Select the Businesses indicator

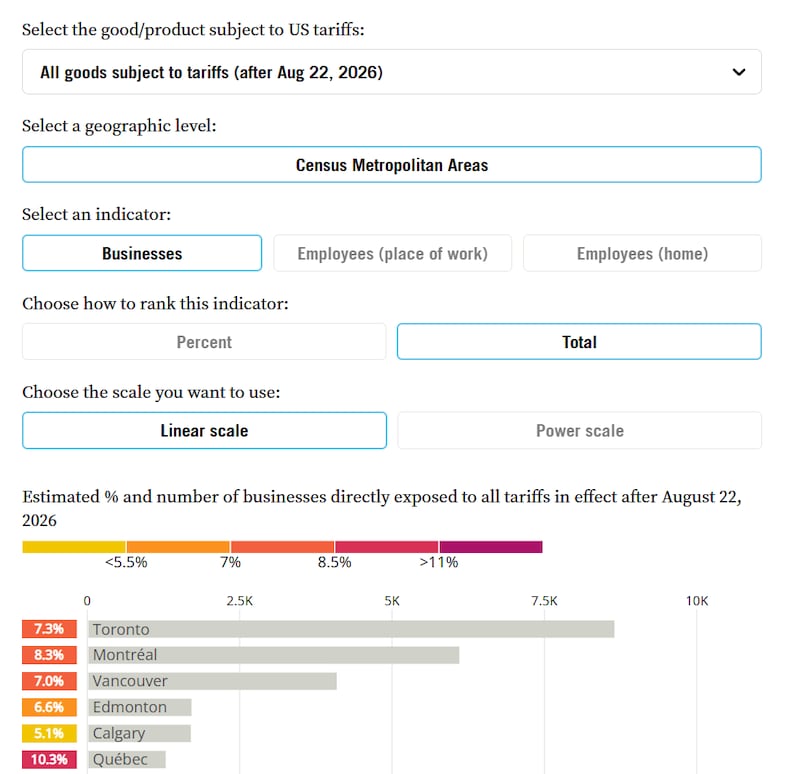pos(142,254)
